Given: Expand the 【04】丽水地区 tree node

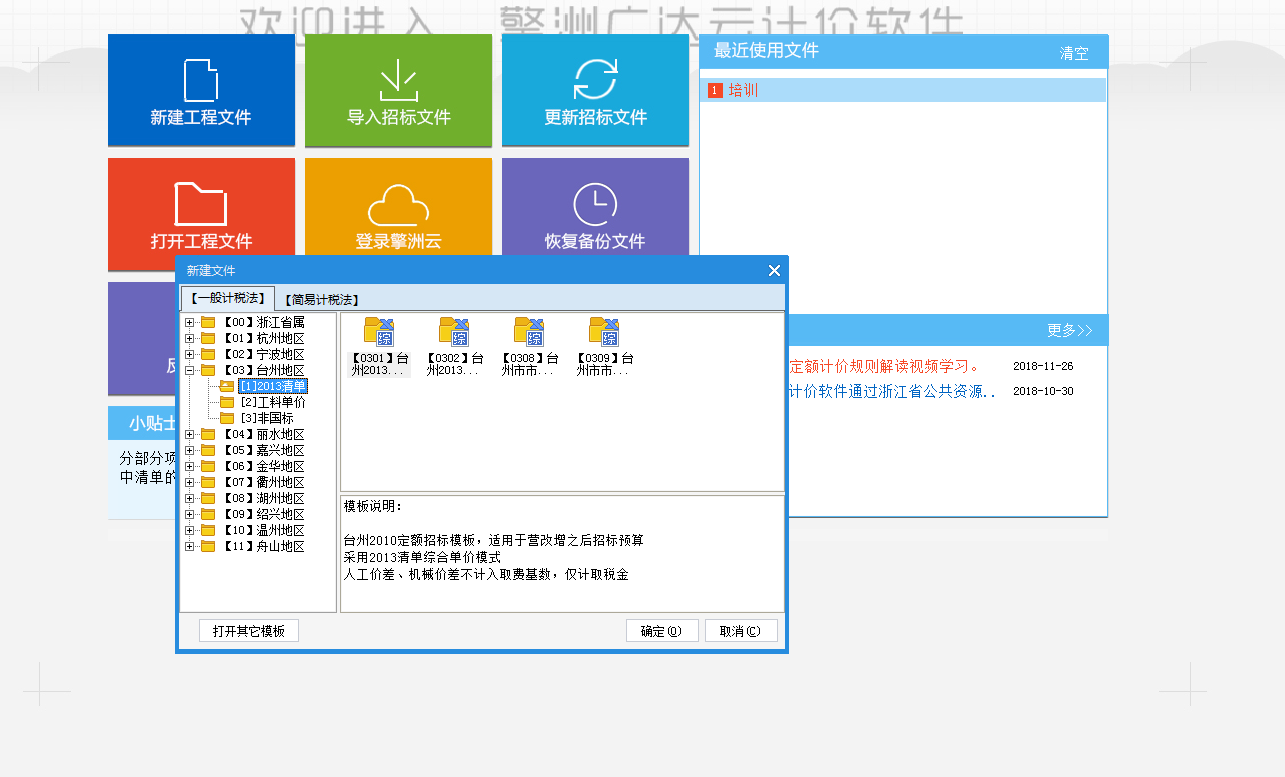Looking at the screenshot, I should pyautogui.click(x=189, y=435).
